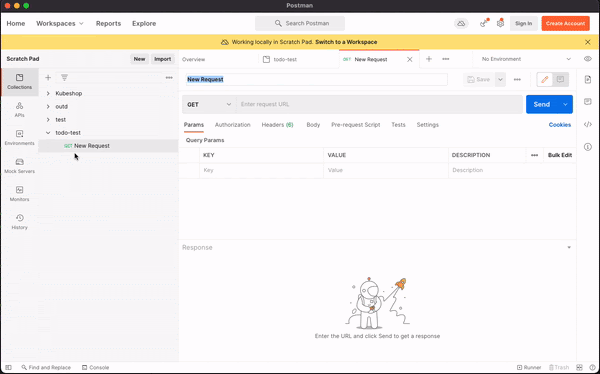600x374 pixels.
Task: Click Bulk Edit in query params
Action: (560, 155)
